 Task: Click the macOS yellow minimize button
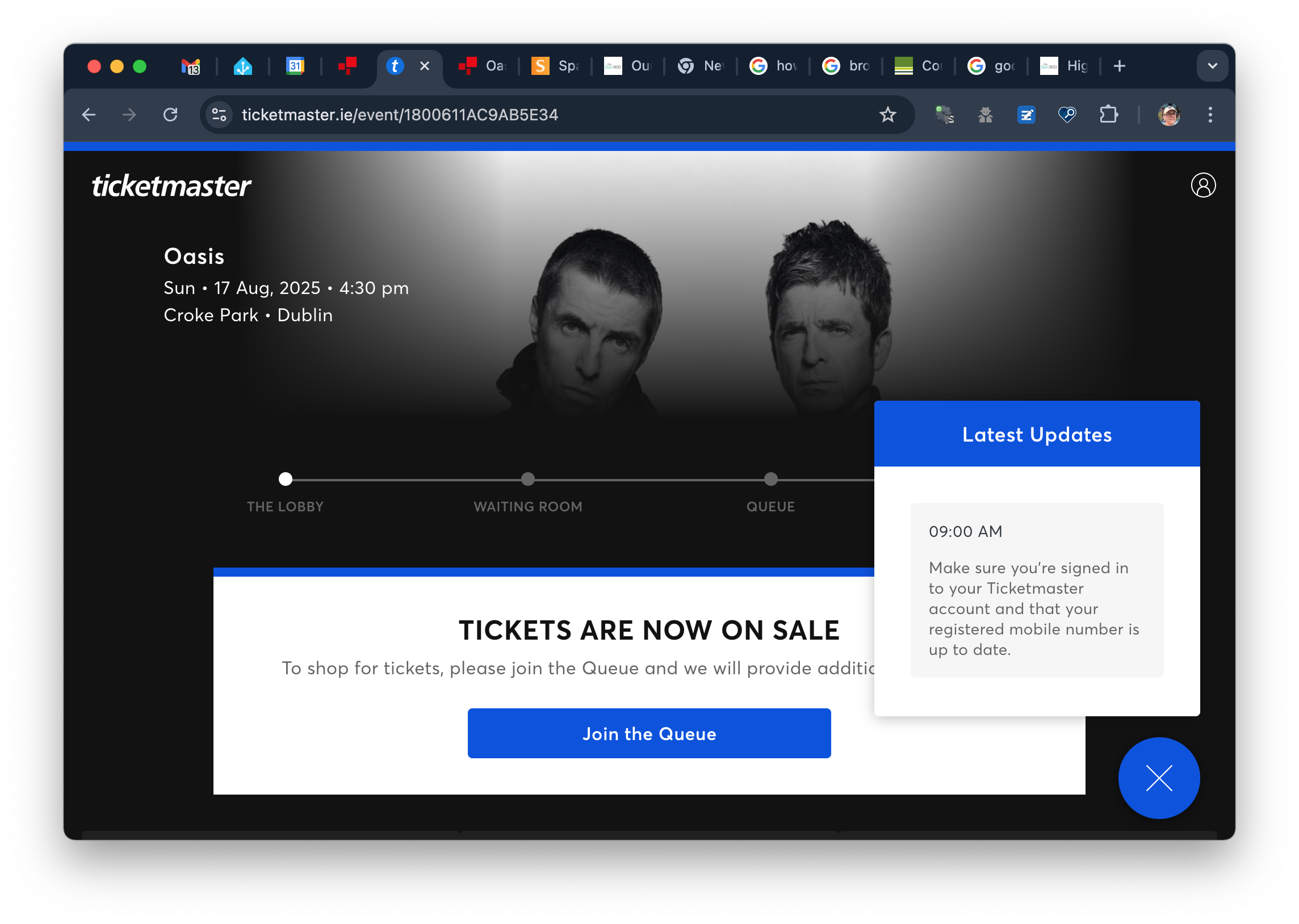(116, 66)
